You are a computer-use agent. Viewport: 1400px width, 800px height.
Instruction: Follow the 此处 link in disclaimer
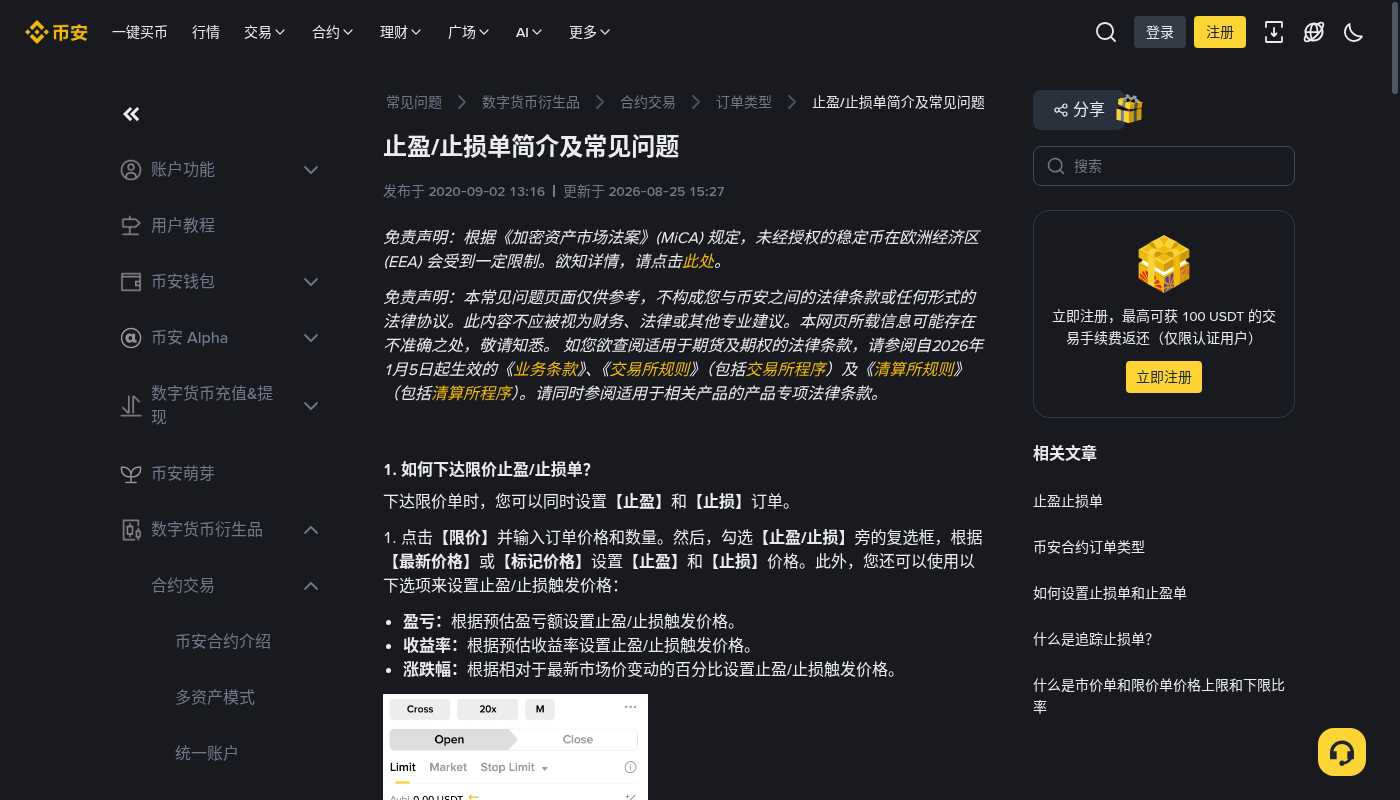click(698, 261)
